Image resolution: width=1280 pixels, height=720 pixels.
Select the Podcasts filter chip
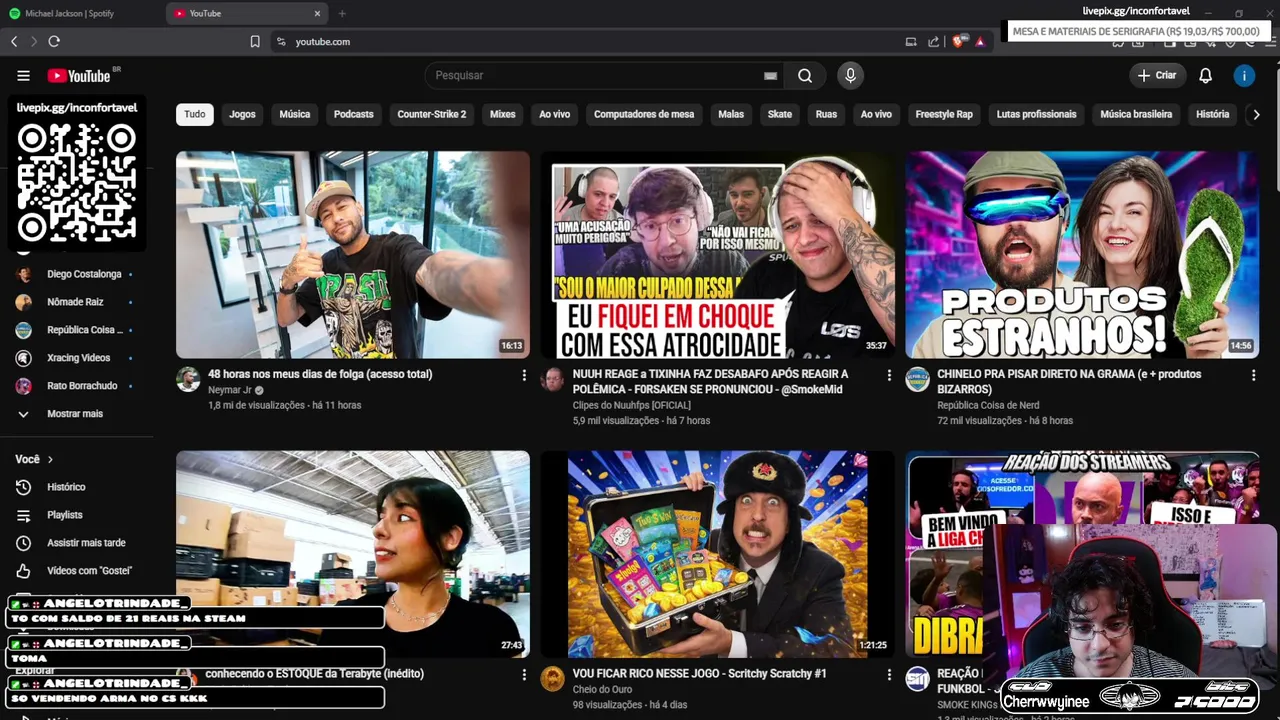click(353, 114)
